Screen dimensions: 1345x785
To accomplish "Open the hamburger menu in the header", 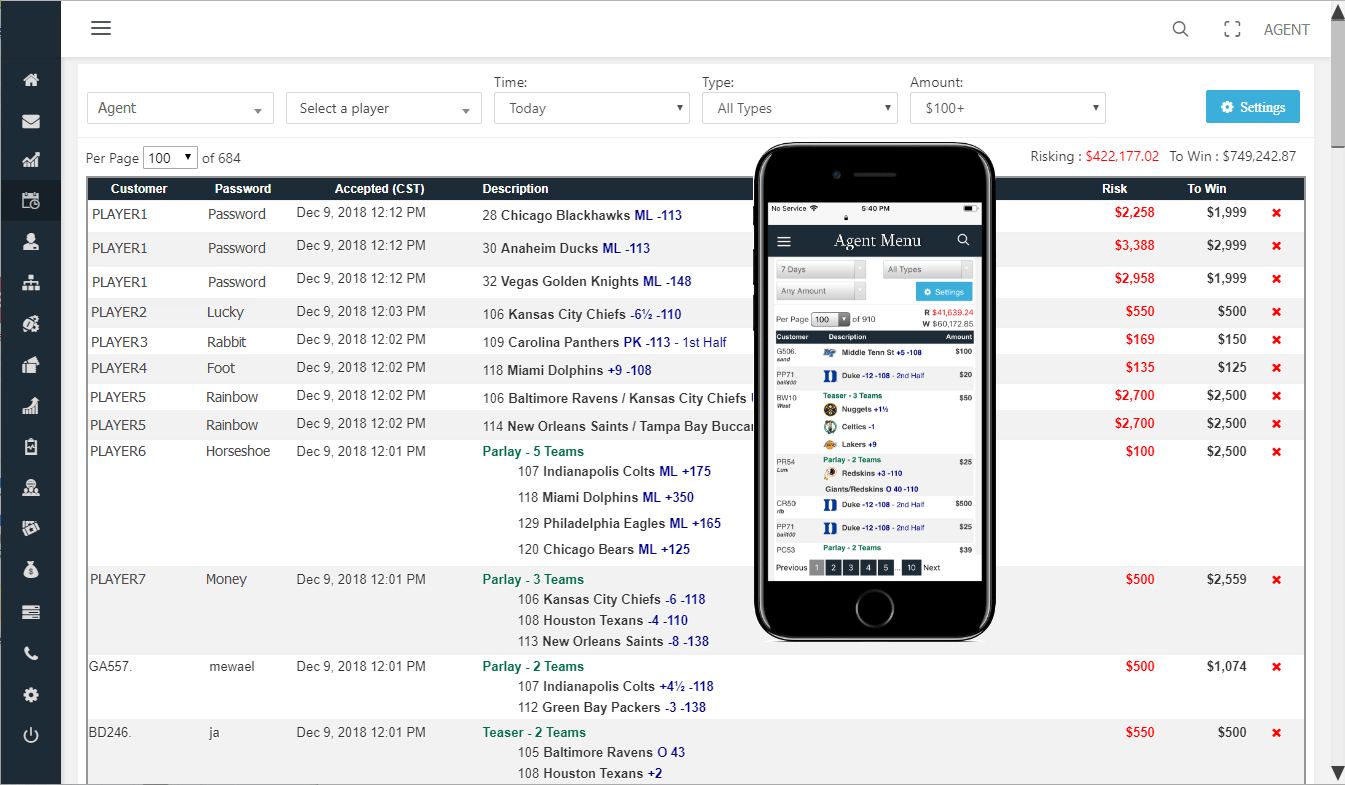I will [101, 28].
